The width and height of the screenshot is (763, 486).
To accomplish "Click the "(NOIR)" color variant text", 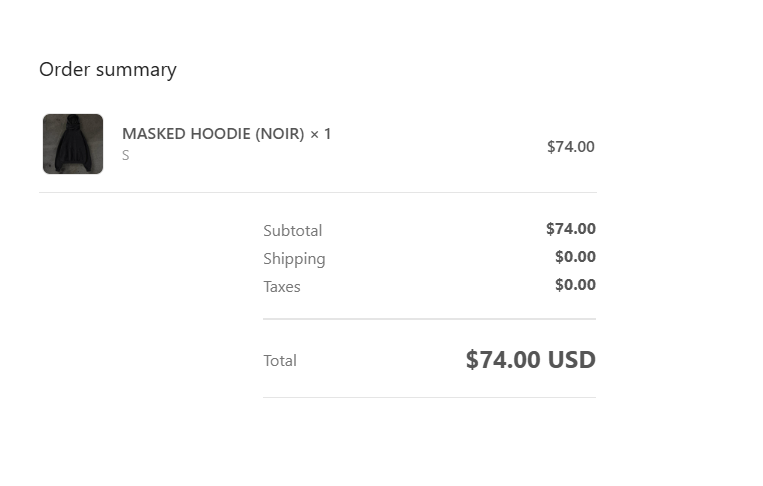I will point(279,134).
